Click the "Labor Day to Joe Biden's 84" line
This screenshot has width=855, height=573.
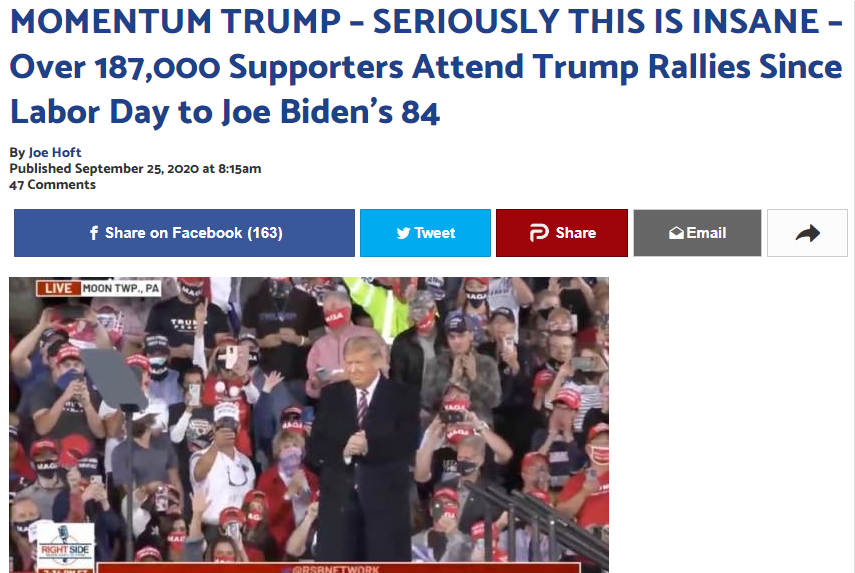point(225,112)
